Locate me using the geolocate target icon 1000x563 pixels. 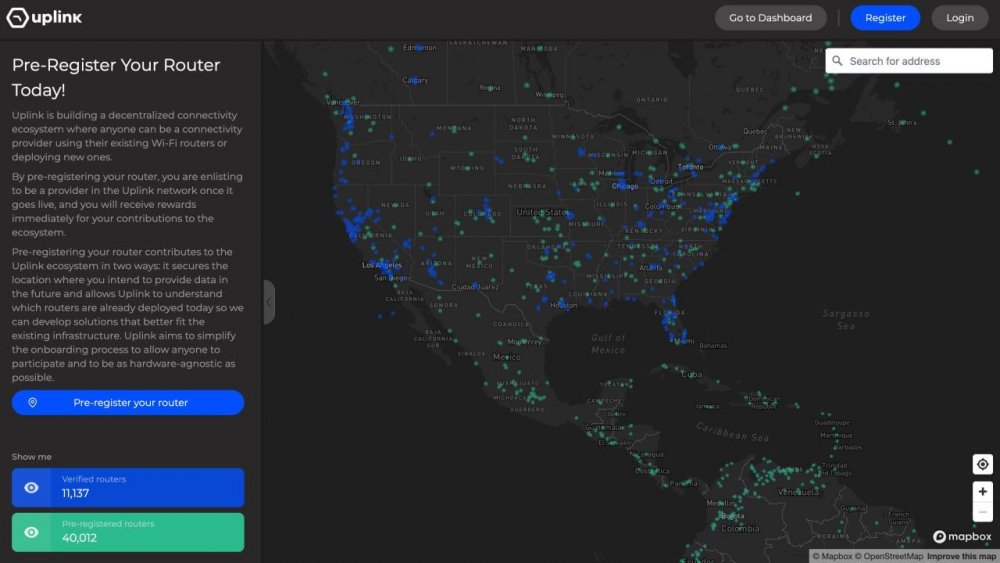[982, 464]
